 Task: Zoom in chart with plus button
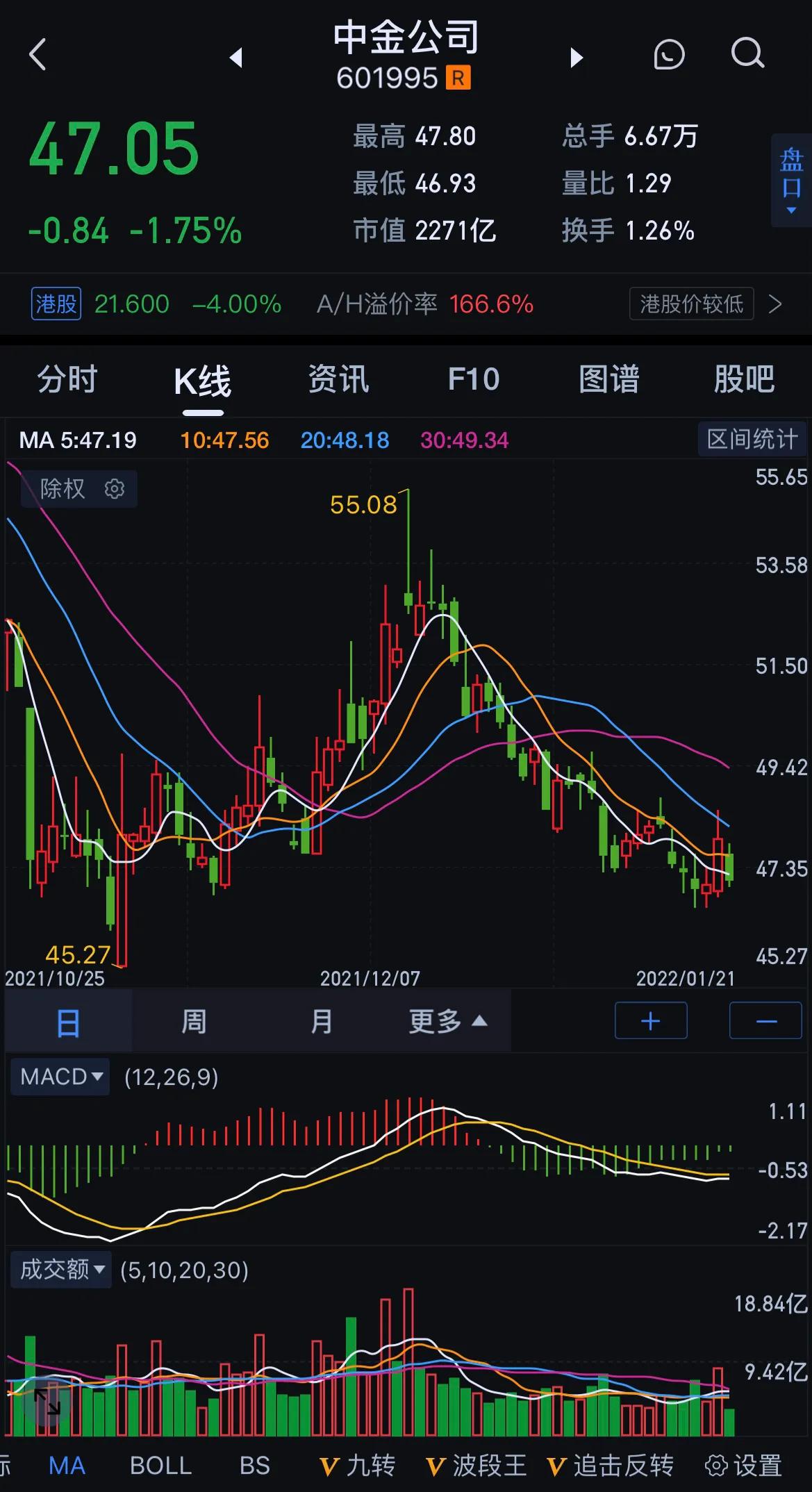tap(651, 1020)
